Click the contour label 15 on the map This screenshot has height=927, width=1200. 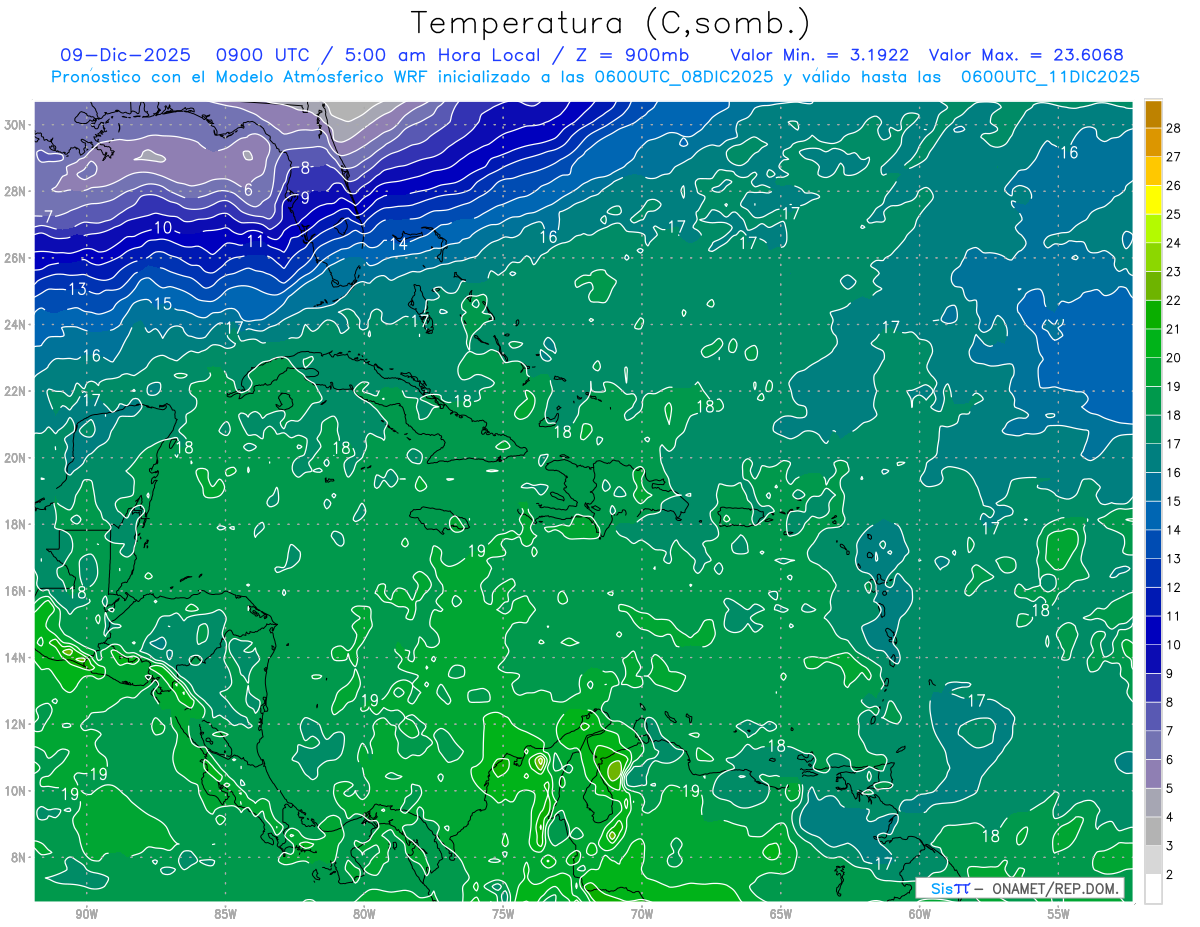[x=163, y=303]
